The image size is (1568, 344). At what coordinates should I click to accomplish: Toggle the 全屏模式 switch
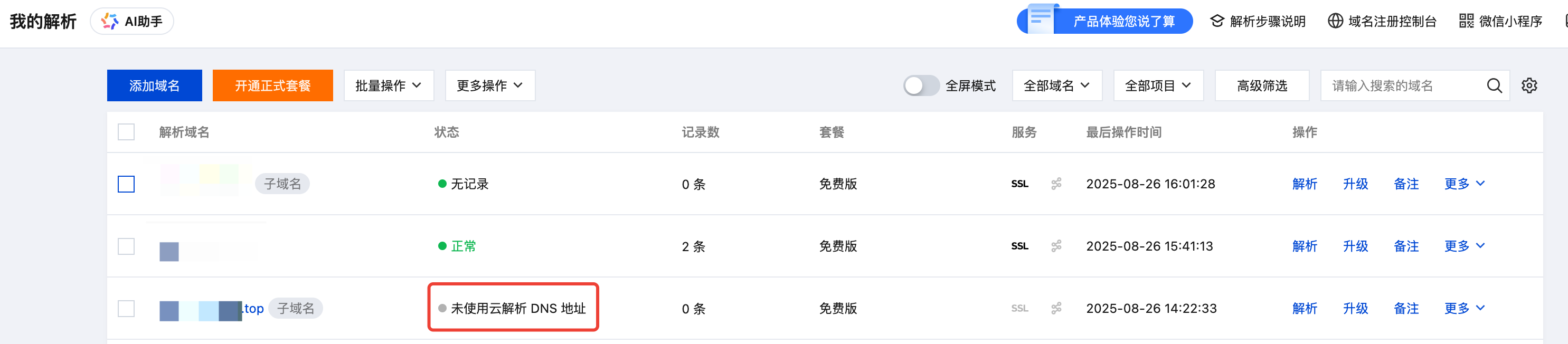pyautogui.click(x=921, y=85)
